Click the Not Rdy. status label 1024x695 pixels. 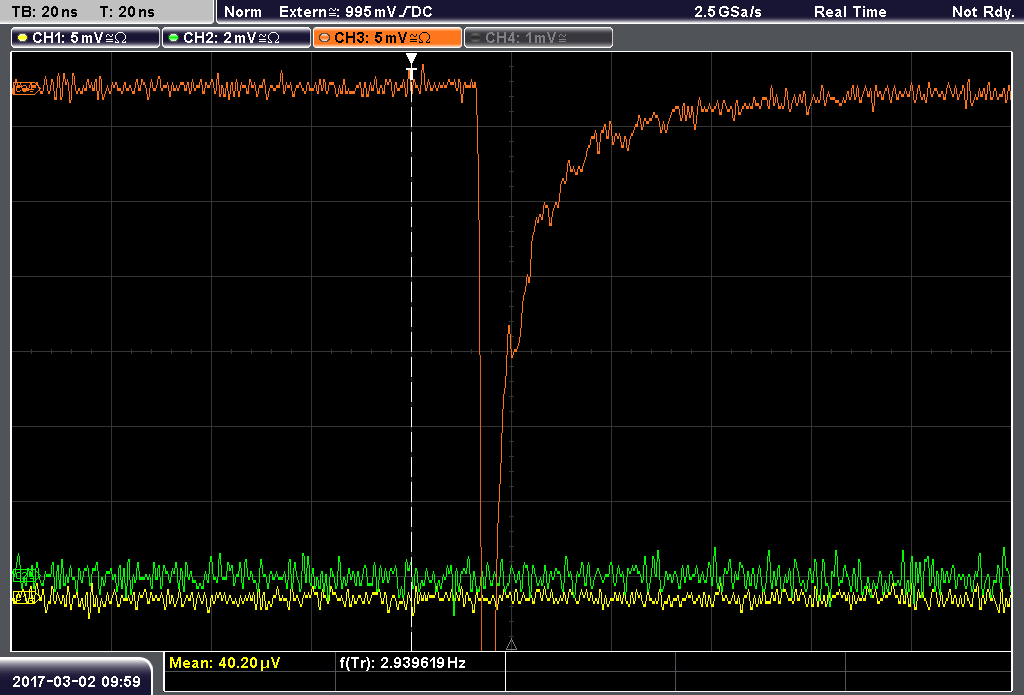pyautogui.click(x=983, y=12)
